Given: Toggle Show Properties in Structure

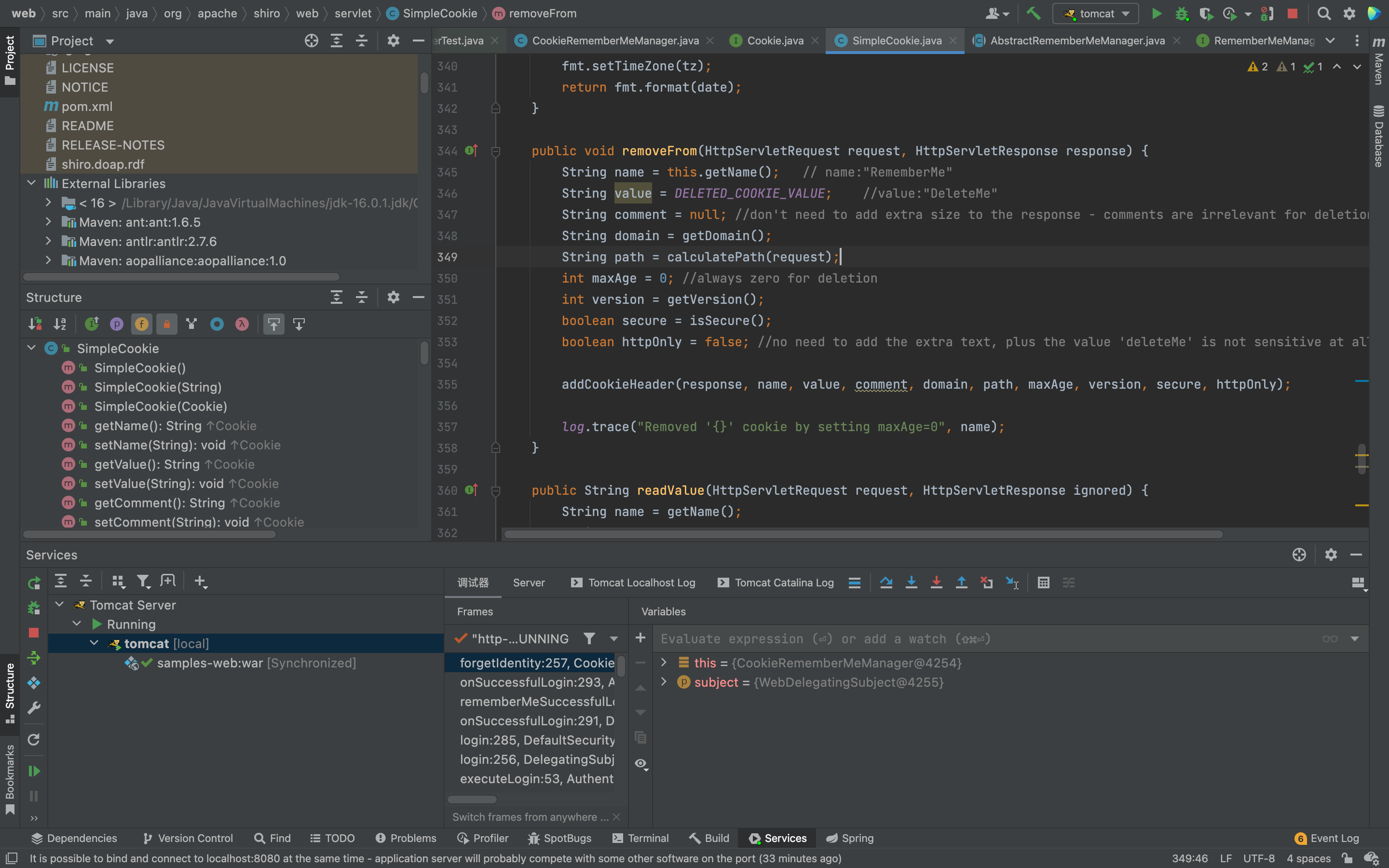Looking at the screenshot, I should pos(117,325).
